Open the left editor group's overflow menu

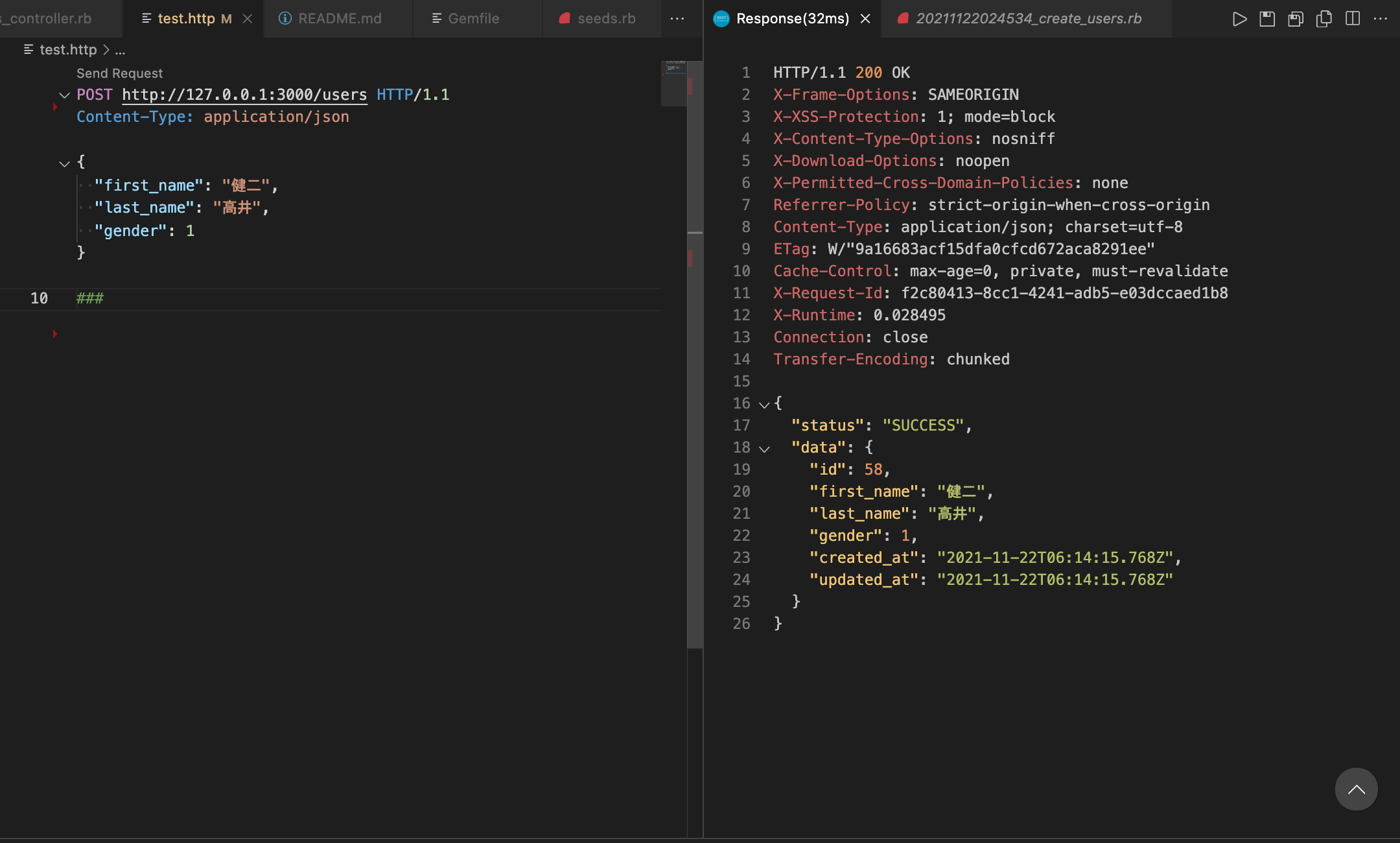(677, 19)
